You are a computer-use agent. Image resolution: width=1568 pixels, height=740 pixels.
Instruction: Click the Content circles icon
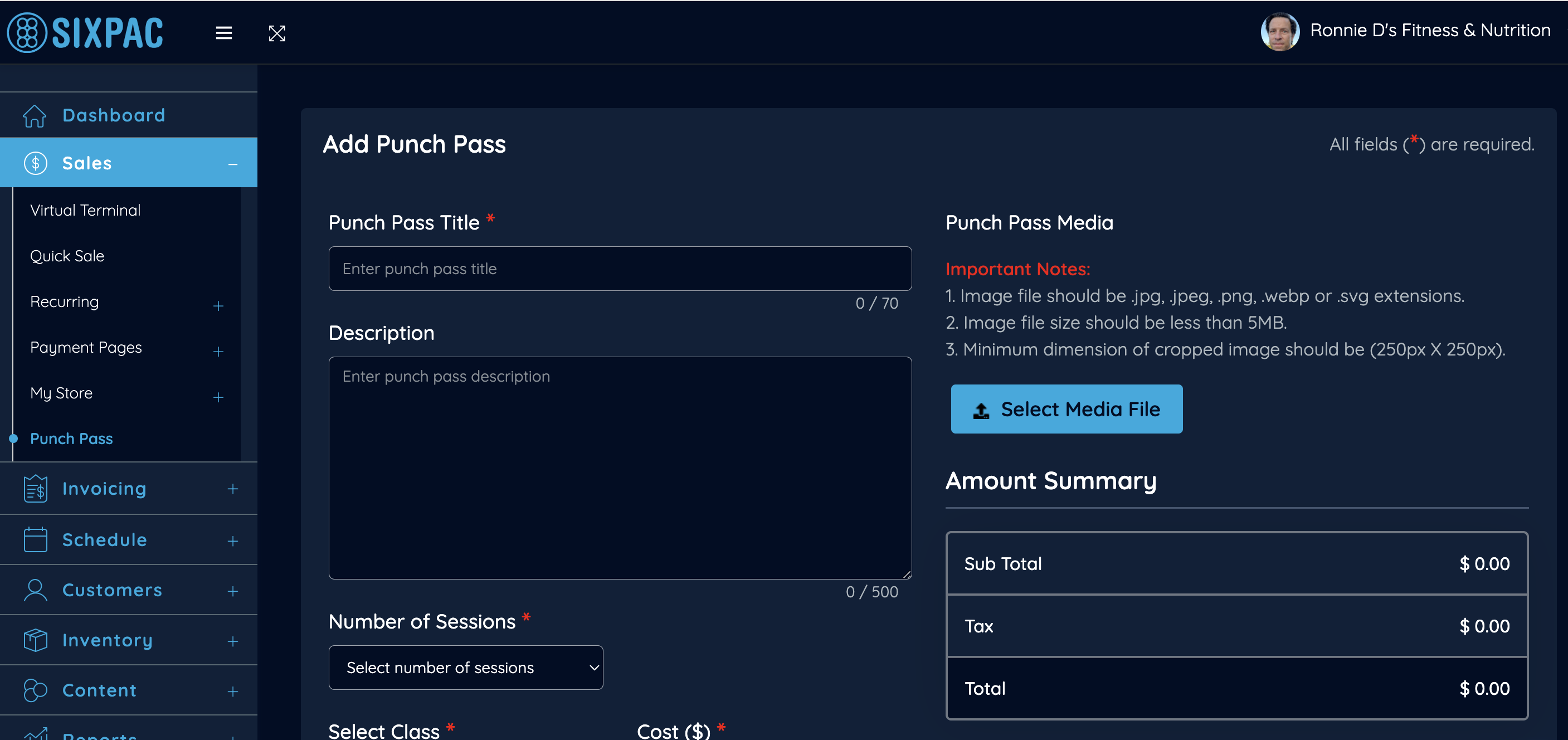tap(35, 690)
